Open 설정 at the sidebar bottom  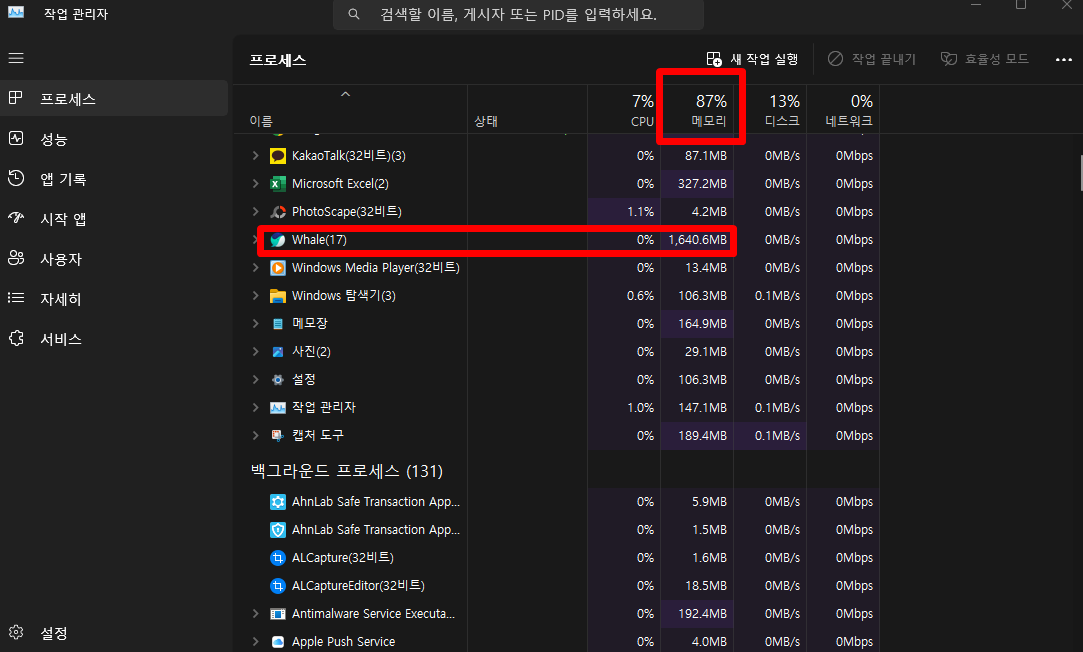click(114, 633)
